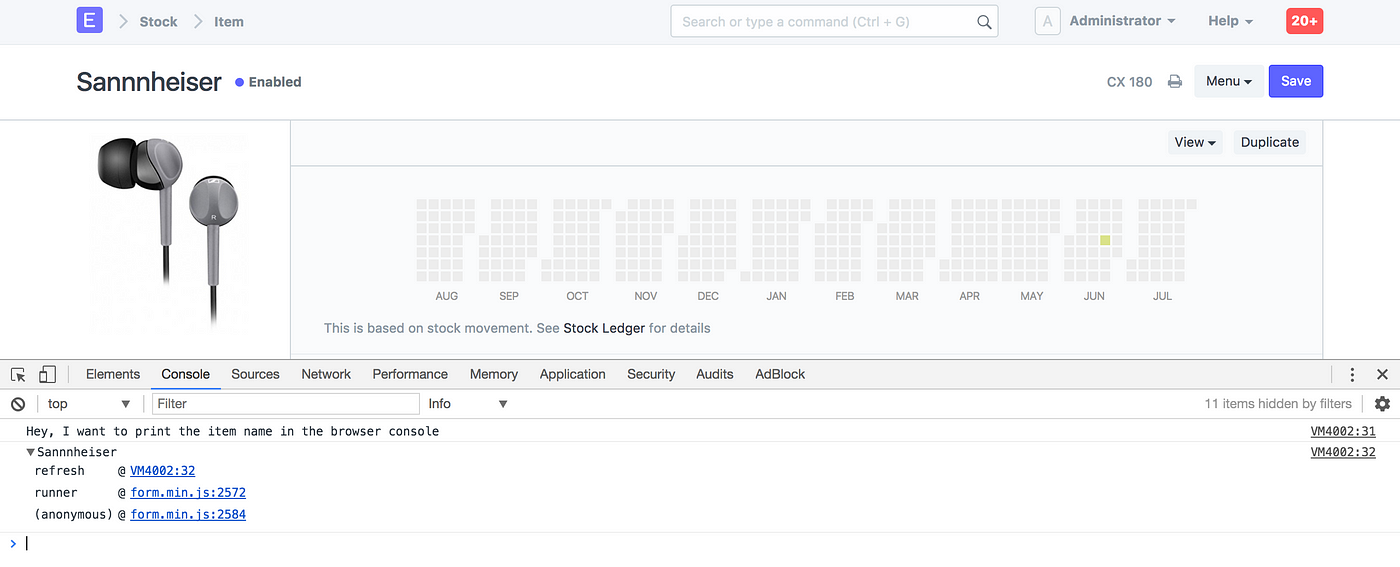Collapse the Sannnheiser stack trace triangle
The width and height of the screenshot is (1400, 567).
pyautogui.click(x=31, y=453)
